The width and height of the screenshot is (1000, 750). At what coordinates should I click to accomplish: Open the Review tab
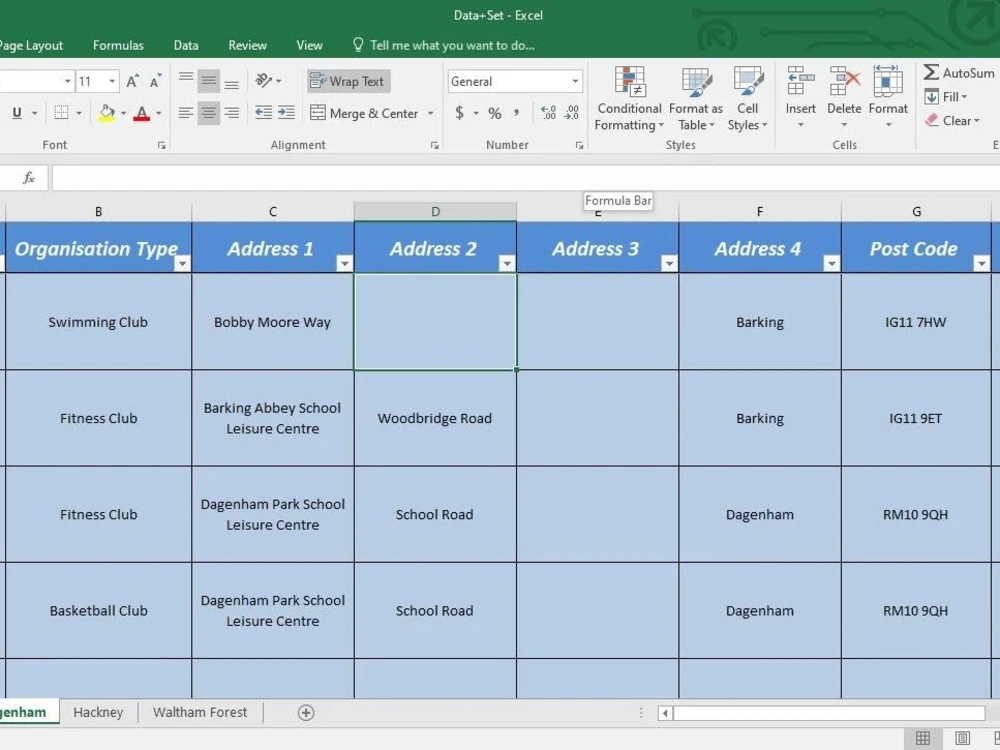[247, 45]
